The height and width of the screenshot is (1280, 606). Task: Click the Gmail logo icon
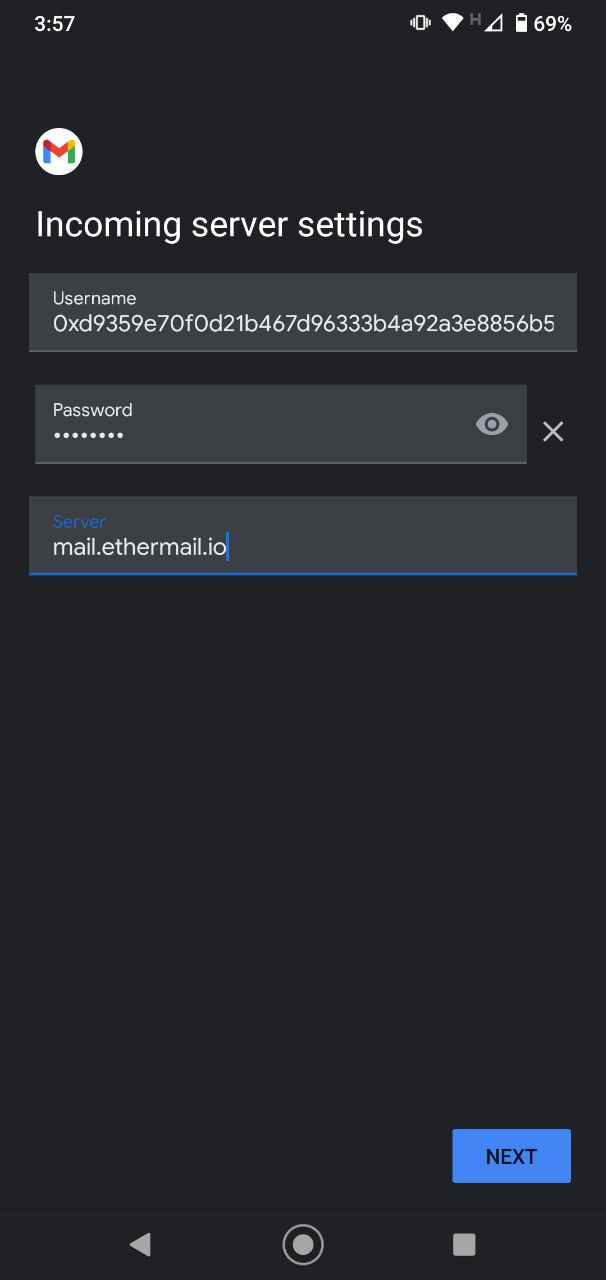pyautogui.click(x=58, y=150)
